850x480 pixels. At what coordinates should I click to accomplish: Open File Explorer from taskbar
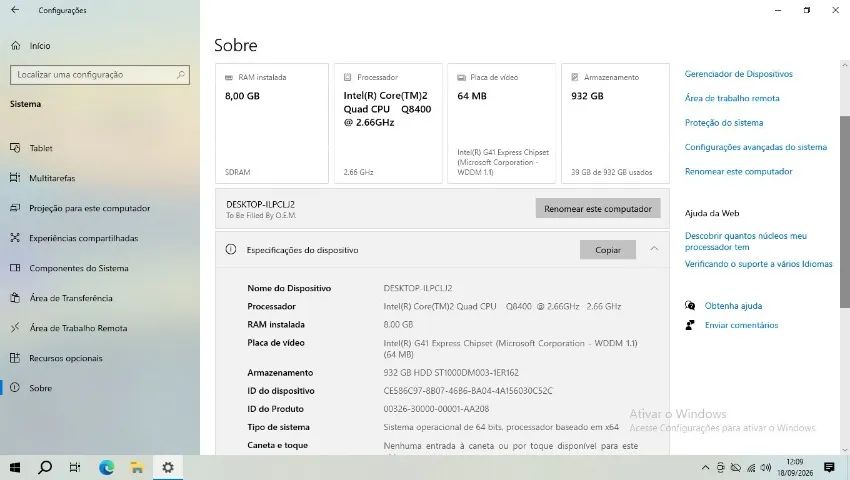(137, 467)
